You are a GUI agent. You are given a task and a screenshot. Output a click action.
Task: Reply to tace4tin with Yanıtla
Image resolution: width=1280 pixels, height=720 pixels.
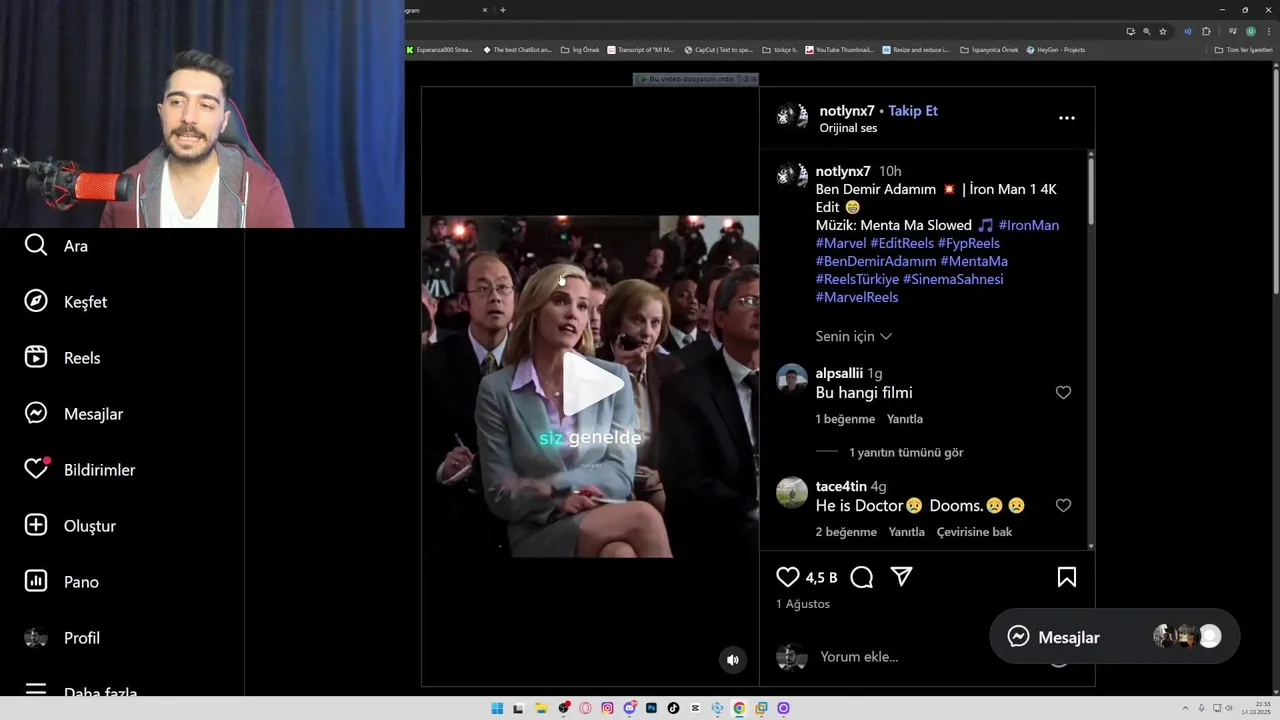point(907,532)
